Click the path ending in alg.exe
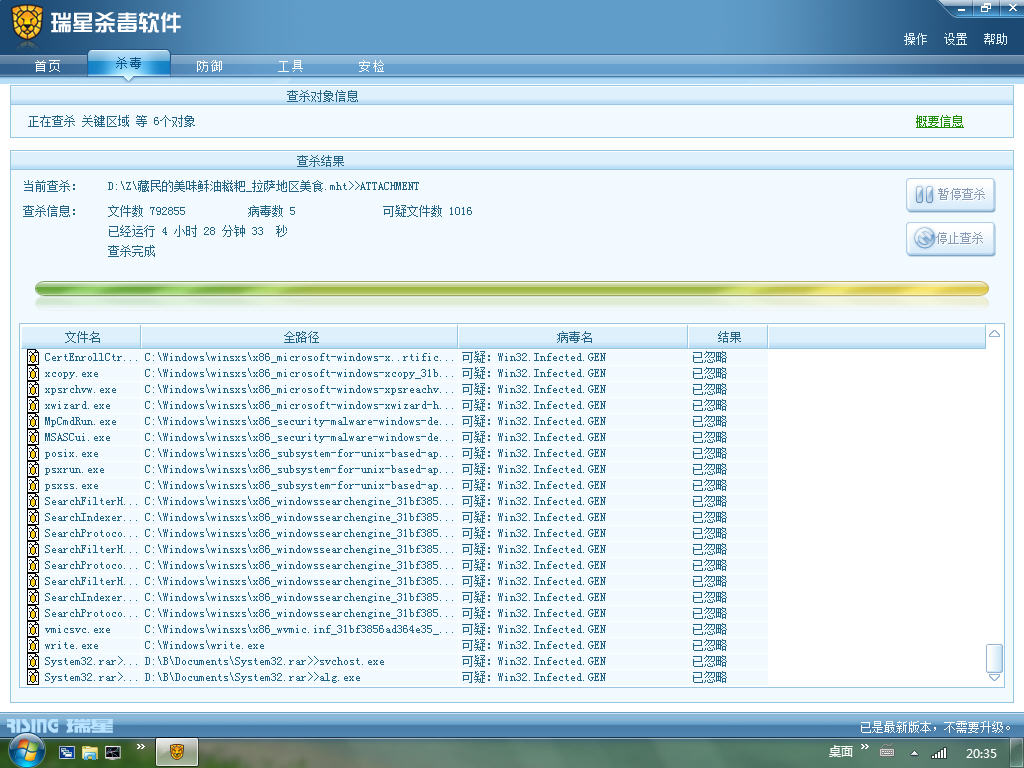This screenshot has width=1024, height=768. [252, 677]
